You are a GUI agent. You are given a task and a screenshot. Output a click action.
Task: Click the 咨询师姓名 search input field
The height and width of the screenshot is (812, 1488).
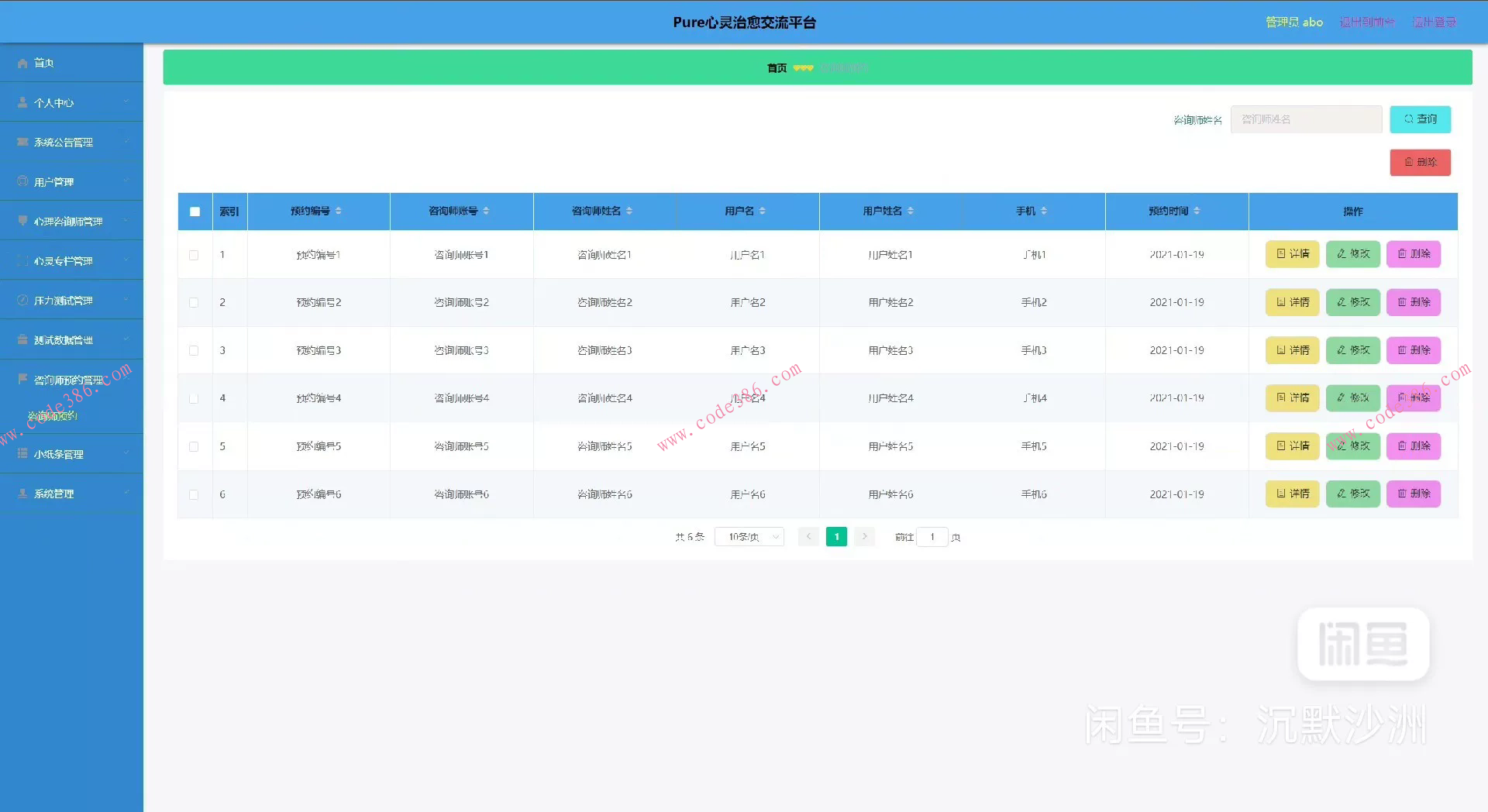1306,119
